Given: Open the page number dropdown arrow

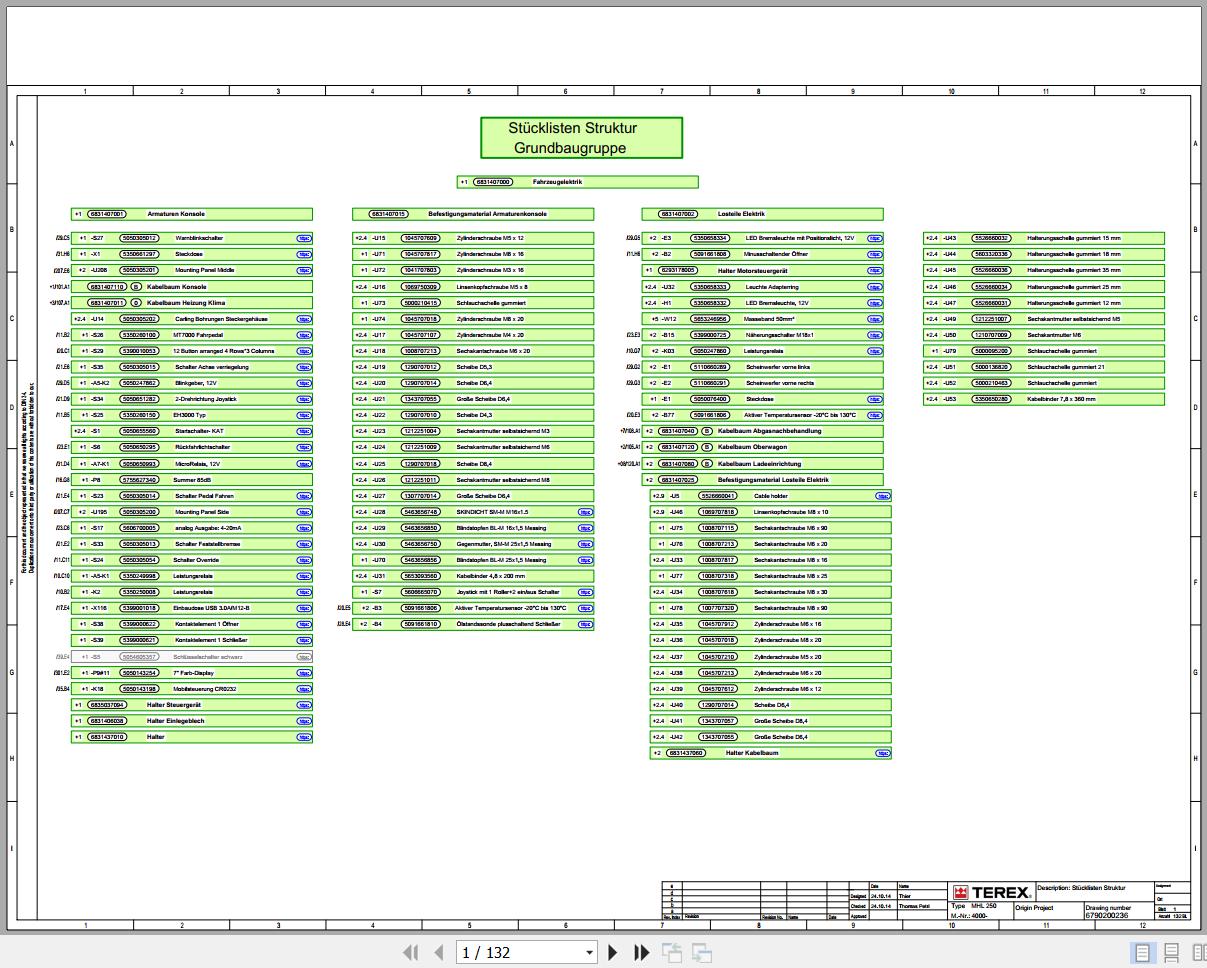Looking at the screenshot, I should point(589,953).
